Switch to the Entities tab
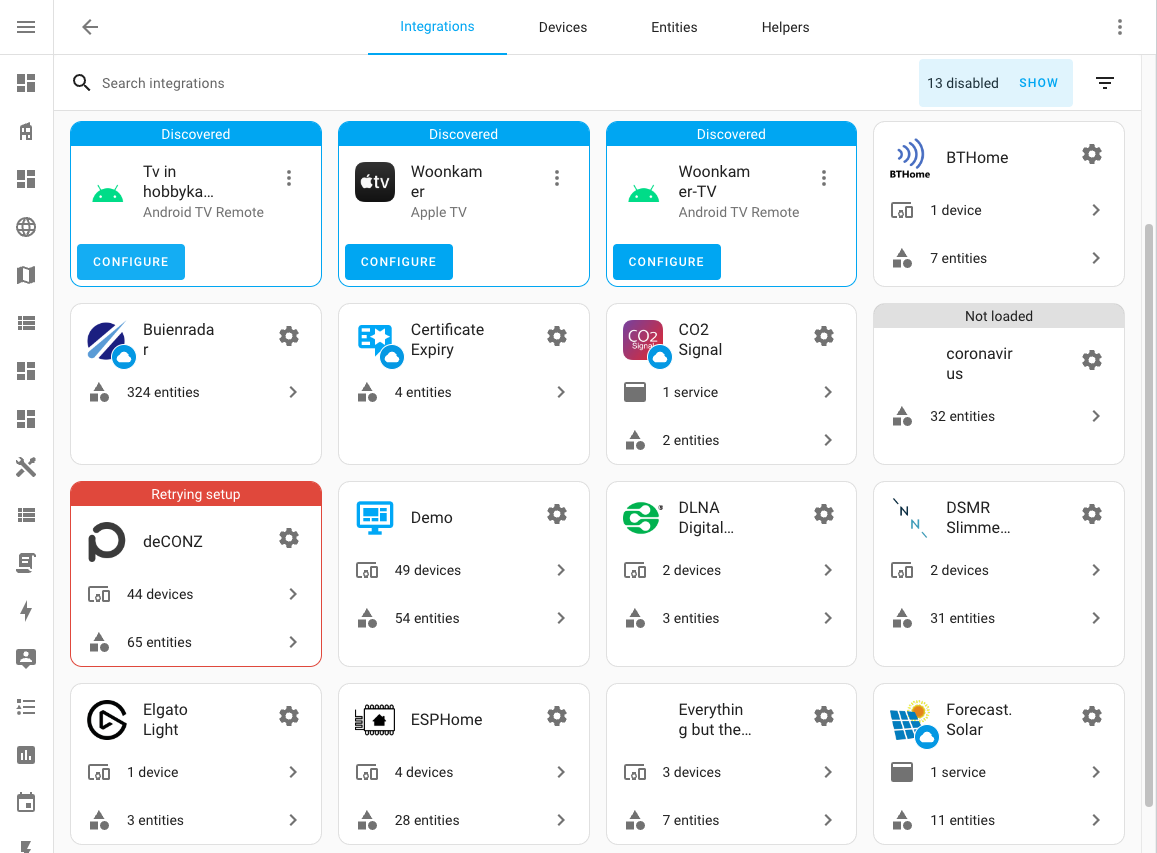Viewport: 1157px width, 853px height. tap(674, 27)
